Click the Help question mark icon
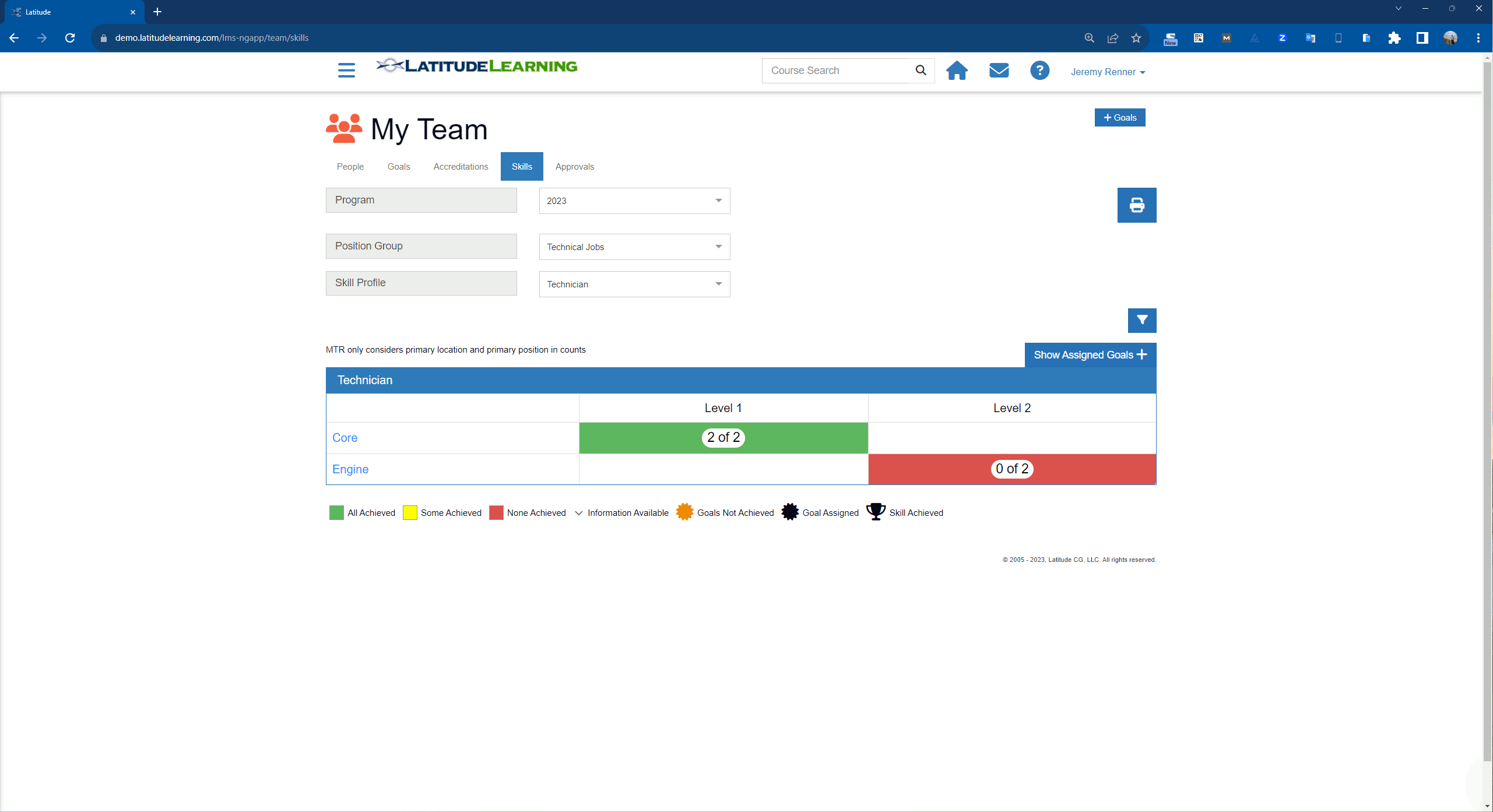 pyautogui.click(x=1039, y=71)
